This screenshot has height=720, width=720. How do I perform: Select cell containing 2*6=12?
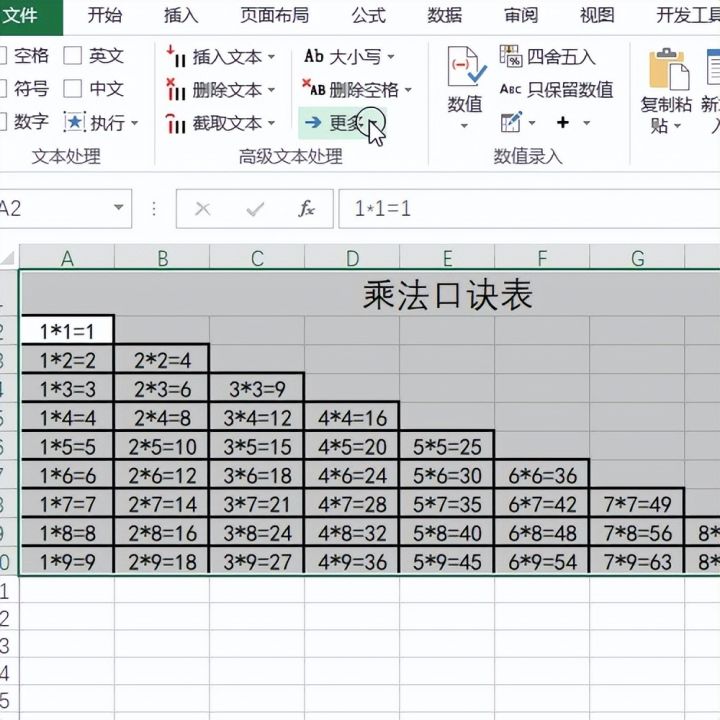[162, 475]
